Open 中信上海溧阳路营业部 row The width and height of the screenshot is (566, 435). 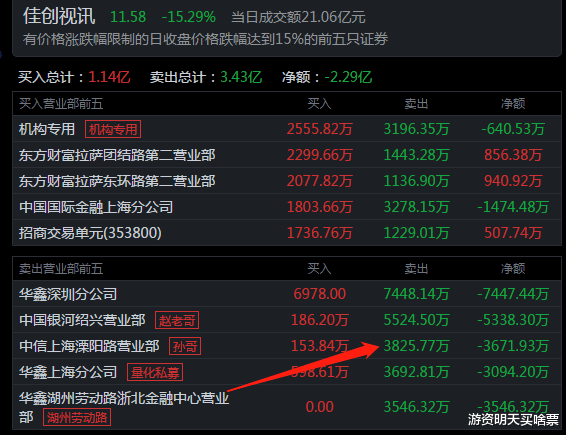(287, 346)
